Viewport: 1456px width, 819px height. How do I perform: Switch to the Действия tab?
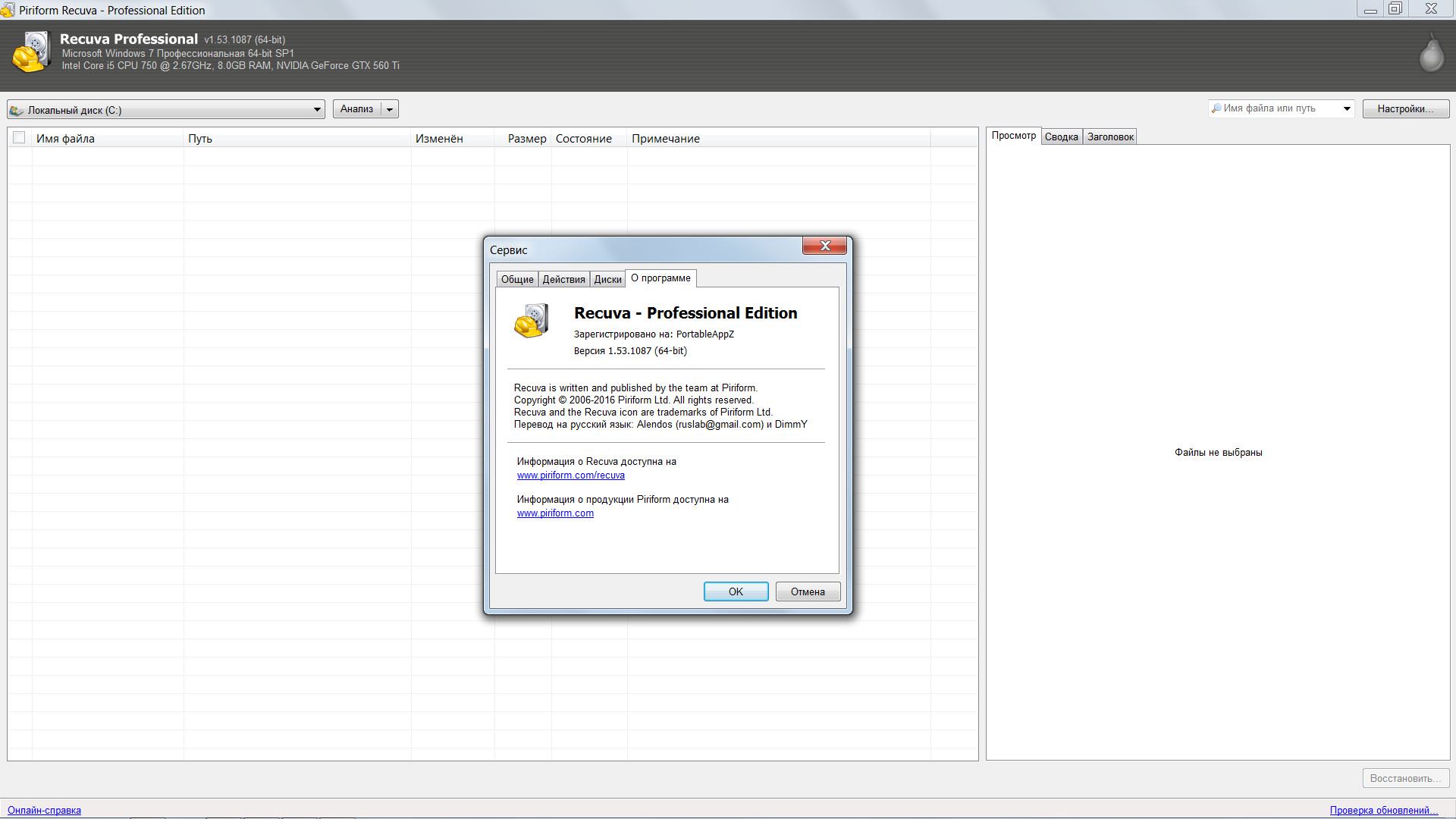563,279
